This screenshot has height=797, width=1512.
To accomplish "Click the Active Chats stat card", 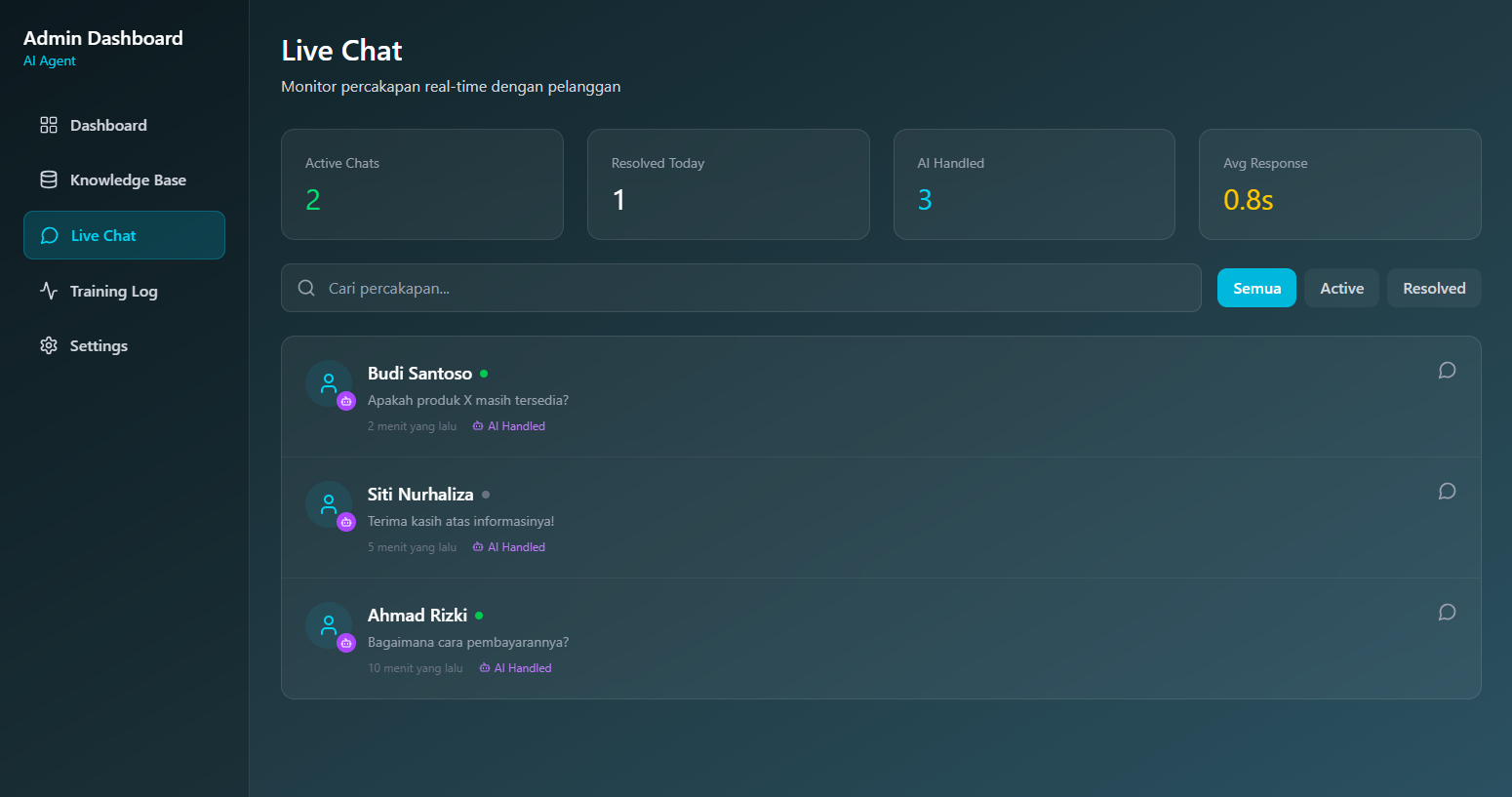I will pos(421,184).
